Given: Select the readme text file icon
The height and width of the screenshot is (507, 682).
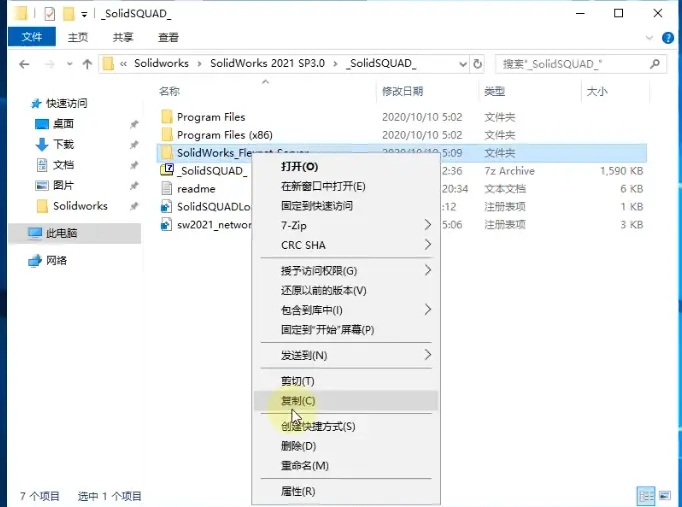Looking at the screenshot, I should point(167,188).
